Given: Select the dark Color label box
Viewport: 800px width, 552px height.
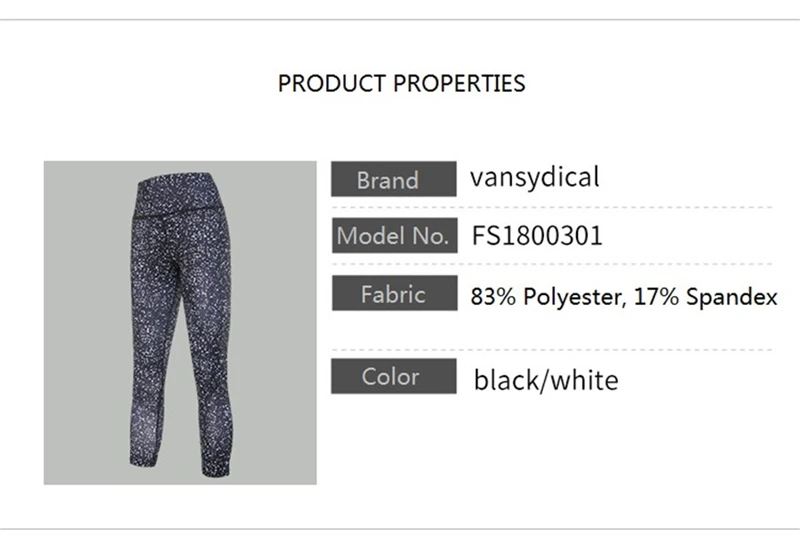Looking at the screenshot, I should (393, 376).
